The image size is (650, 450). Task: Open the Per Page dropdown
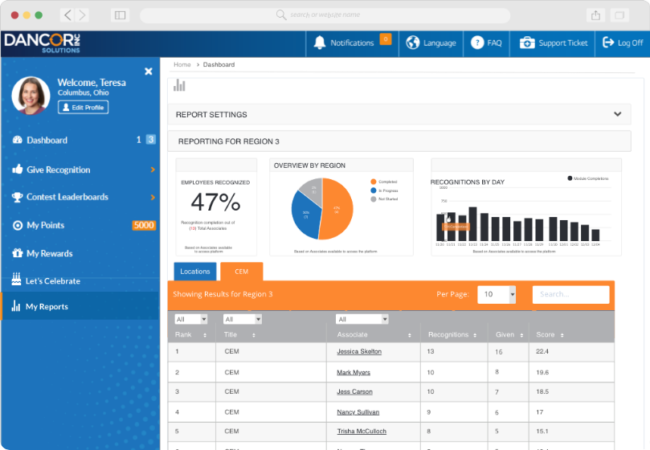pyautogui.click(x=497, y=294)
